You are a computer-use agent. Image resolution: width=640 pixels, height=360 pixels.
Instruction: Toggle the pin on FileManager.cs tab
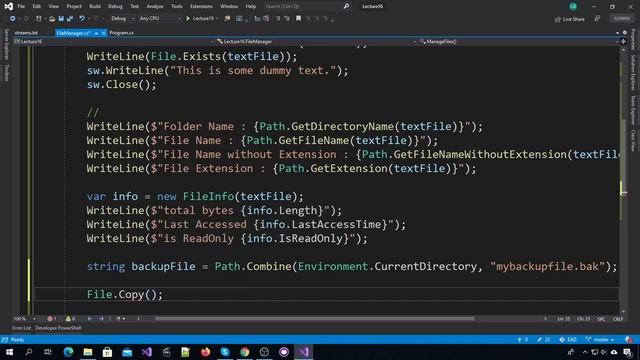[96, 33]
